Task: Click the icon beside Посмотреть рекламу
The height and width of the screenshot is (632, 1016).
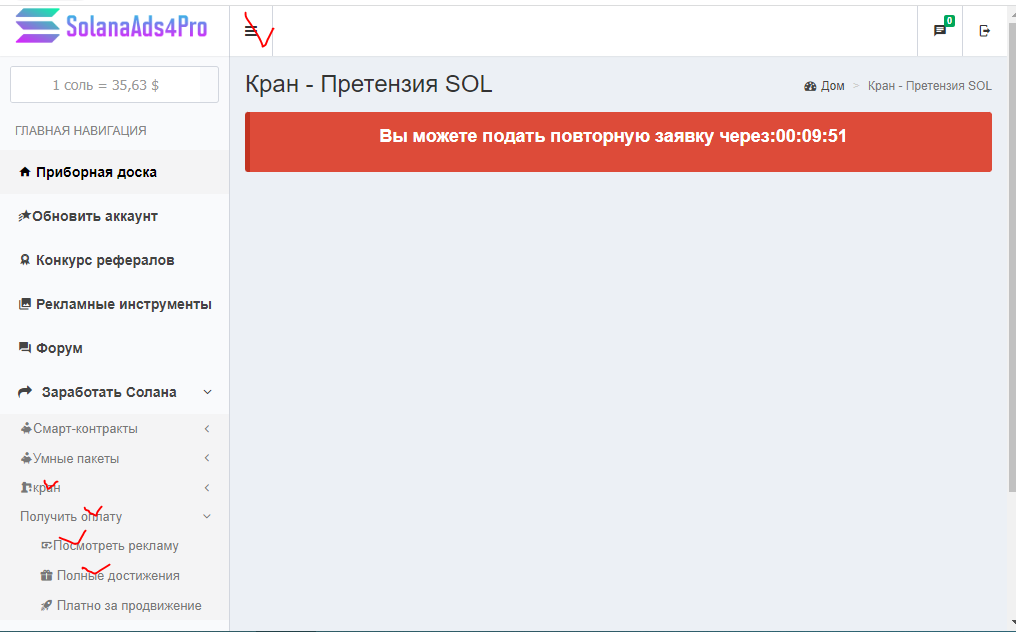Action: pyautogui.click(x=46, y=545)
